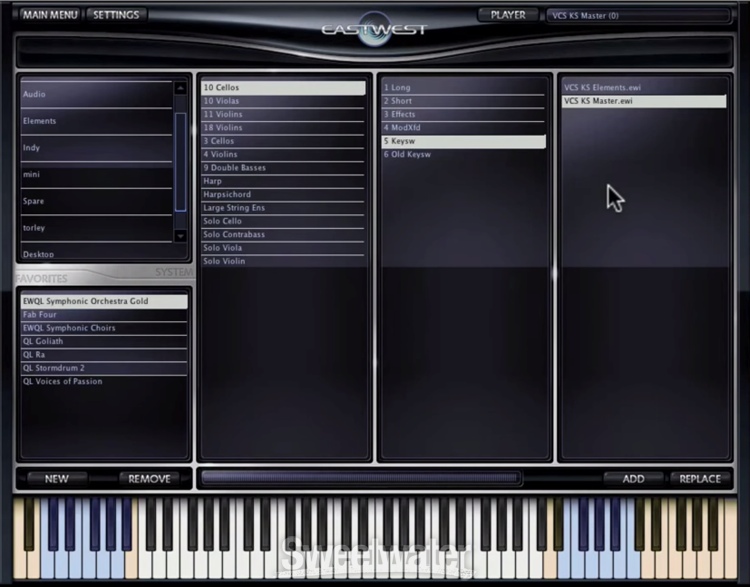This screenshot has height=587, width=750.
Task: Open the 4 ModXfd articulation folder
Action: [463, 128]
